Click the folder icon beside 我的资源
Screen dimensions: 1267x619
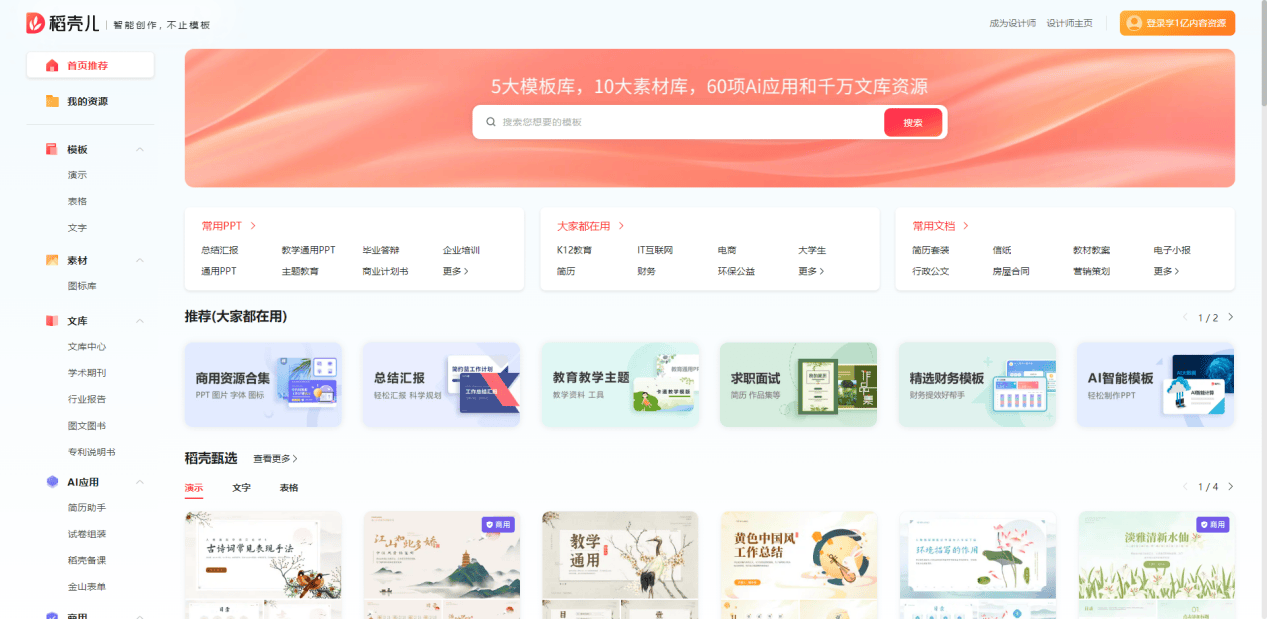[52, 101]
